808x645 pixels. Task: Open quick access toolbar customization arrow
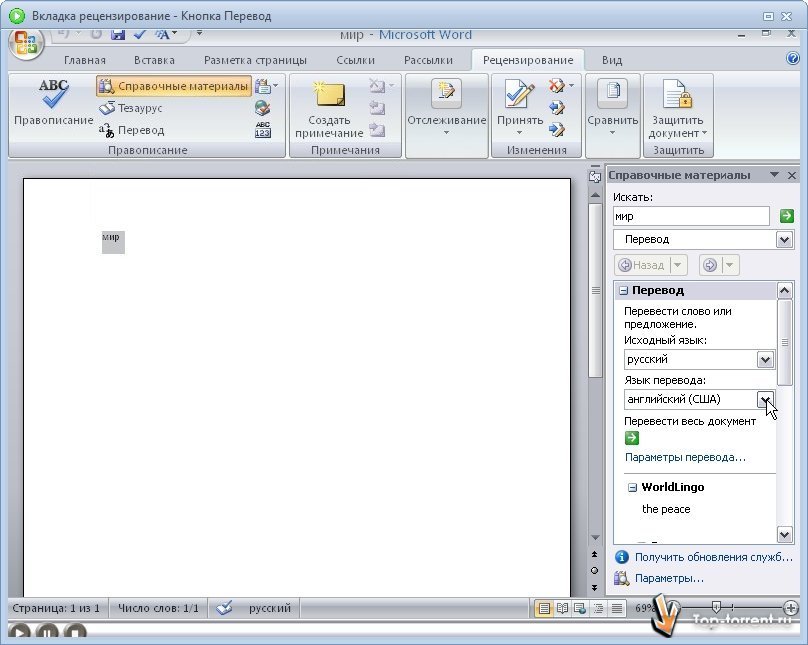point(199,34)
